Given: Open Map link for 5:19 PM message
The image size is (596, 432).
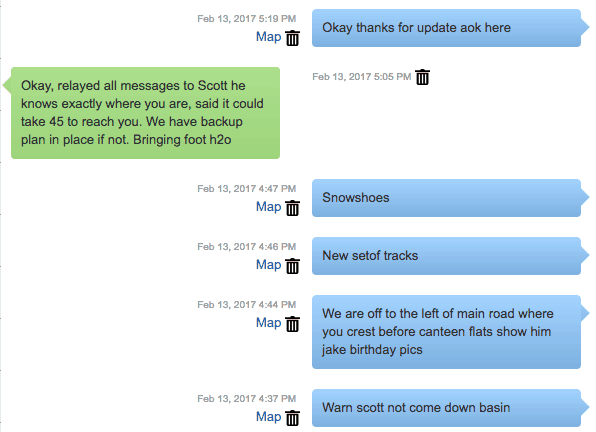Looking at the screenshot, I should coord(268,37).
